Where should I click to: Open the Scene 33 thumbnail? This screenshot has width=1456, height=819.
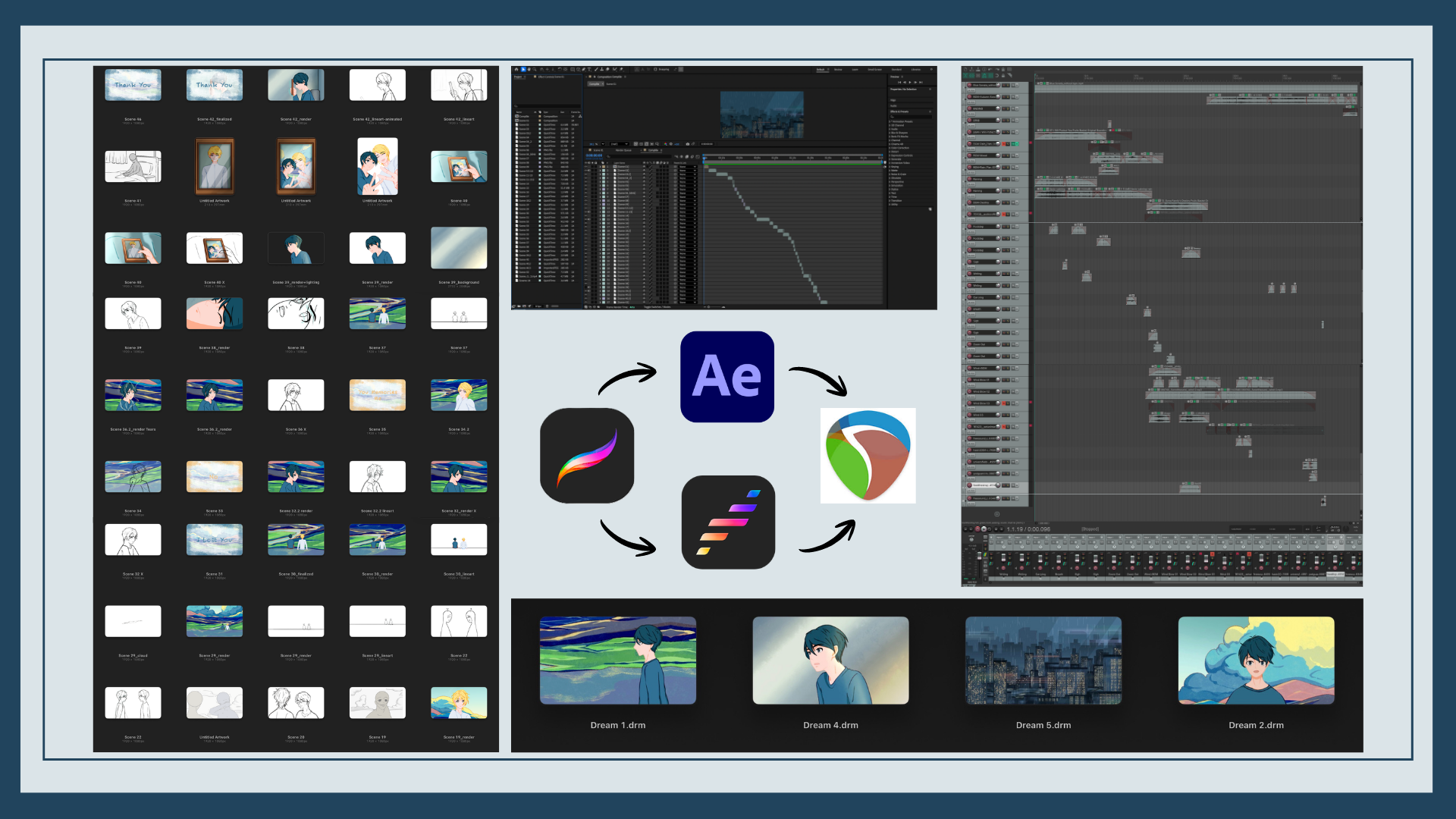coord(215,476)
